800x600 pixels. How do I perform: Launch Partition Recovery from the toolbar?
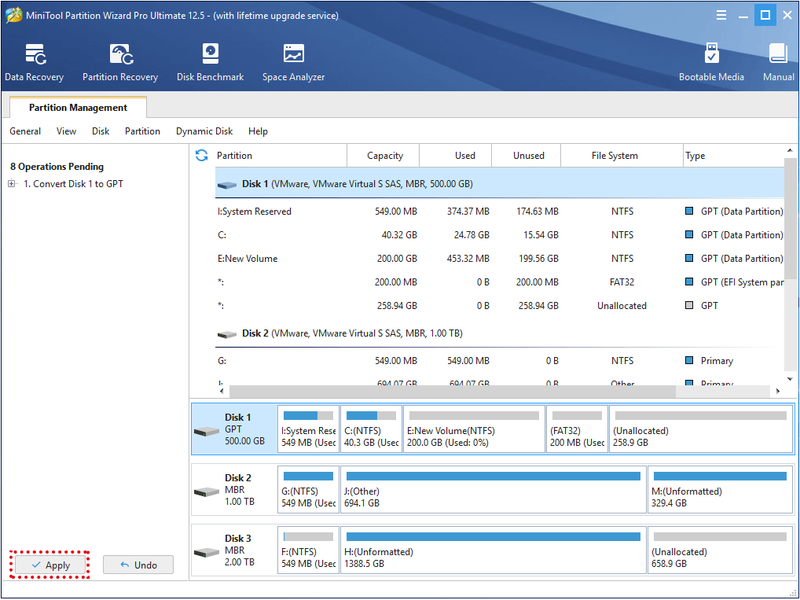(x=120, y=62)
